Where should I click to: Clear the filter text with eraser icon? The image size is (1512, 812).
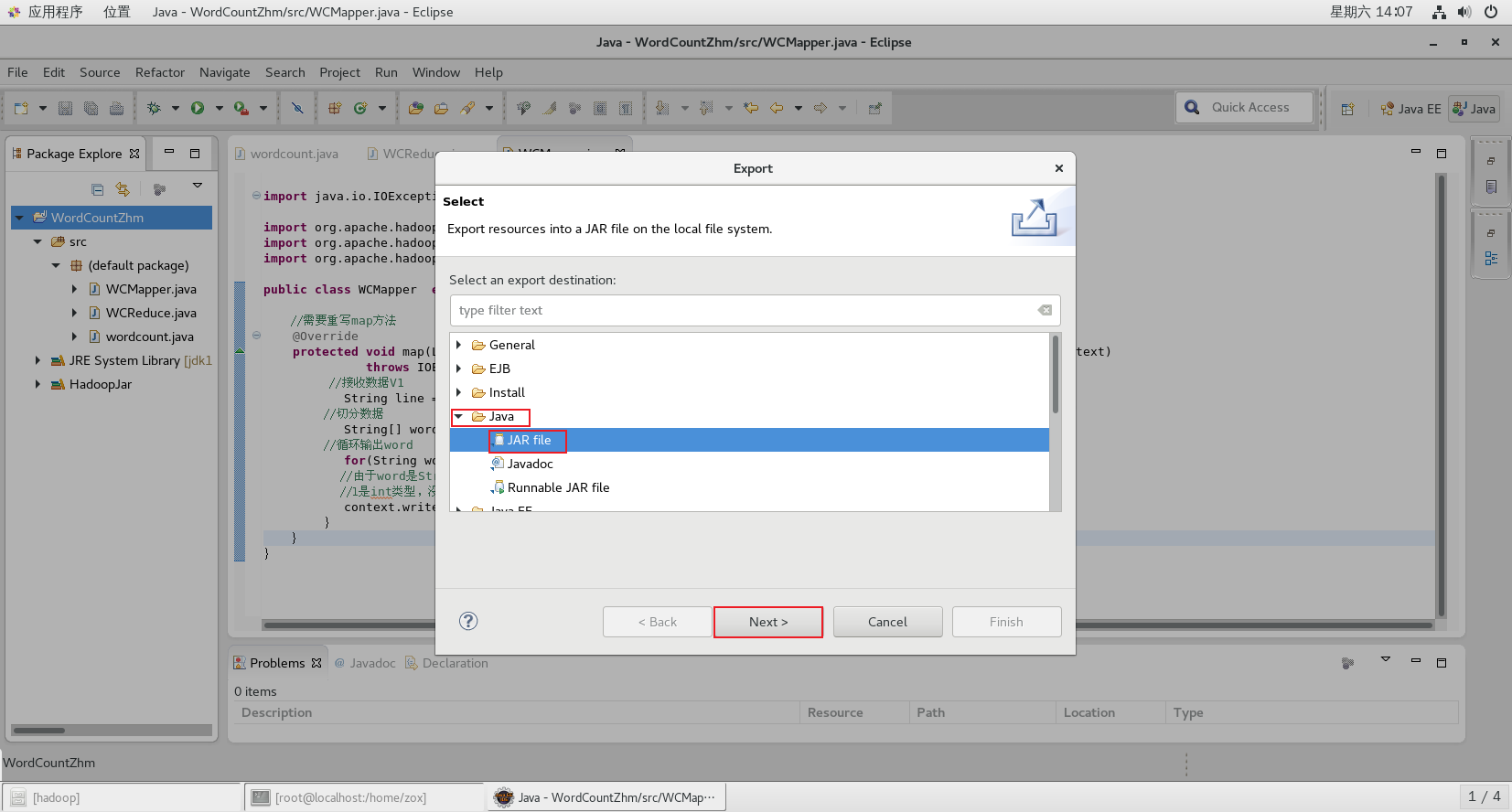click(1045, 310)
